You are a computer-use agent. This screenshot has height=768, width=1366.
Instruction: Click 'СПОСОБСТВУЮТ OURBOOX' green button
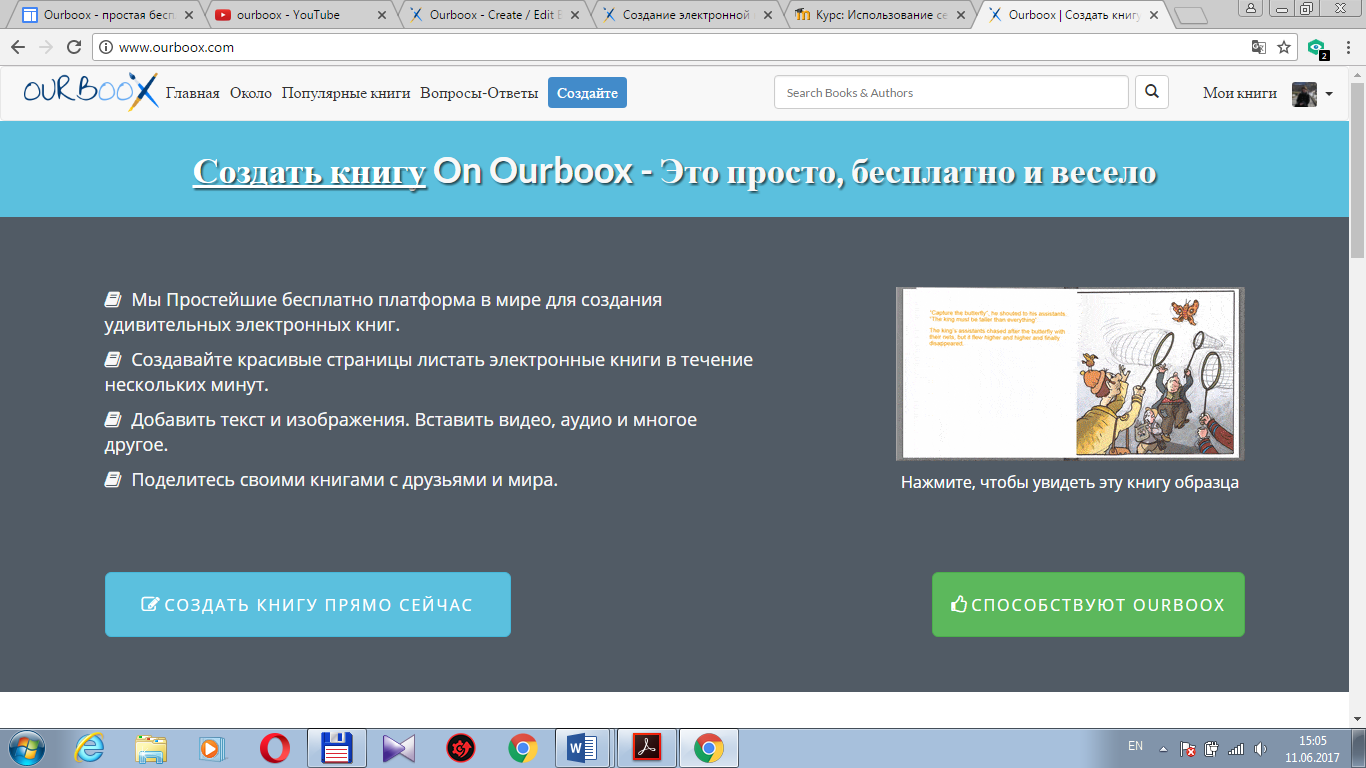(1088, 604)
